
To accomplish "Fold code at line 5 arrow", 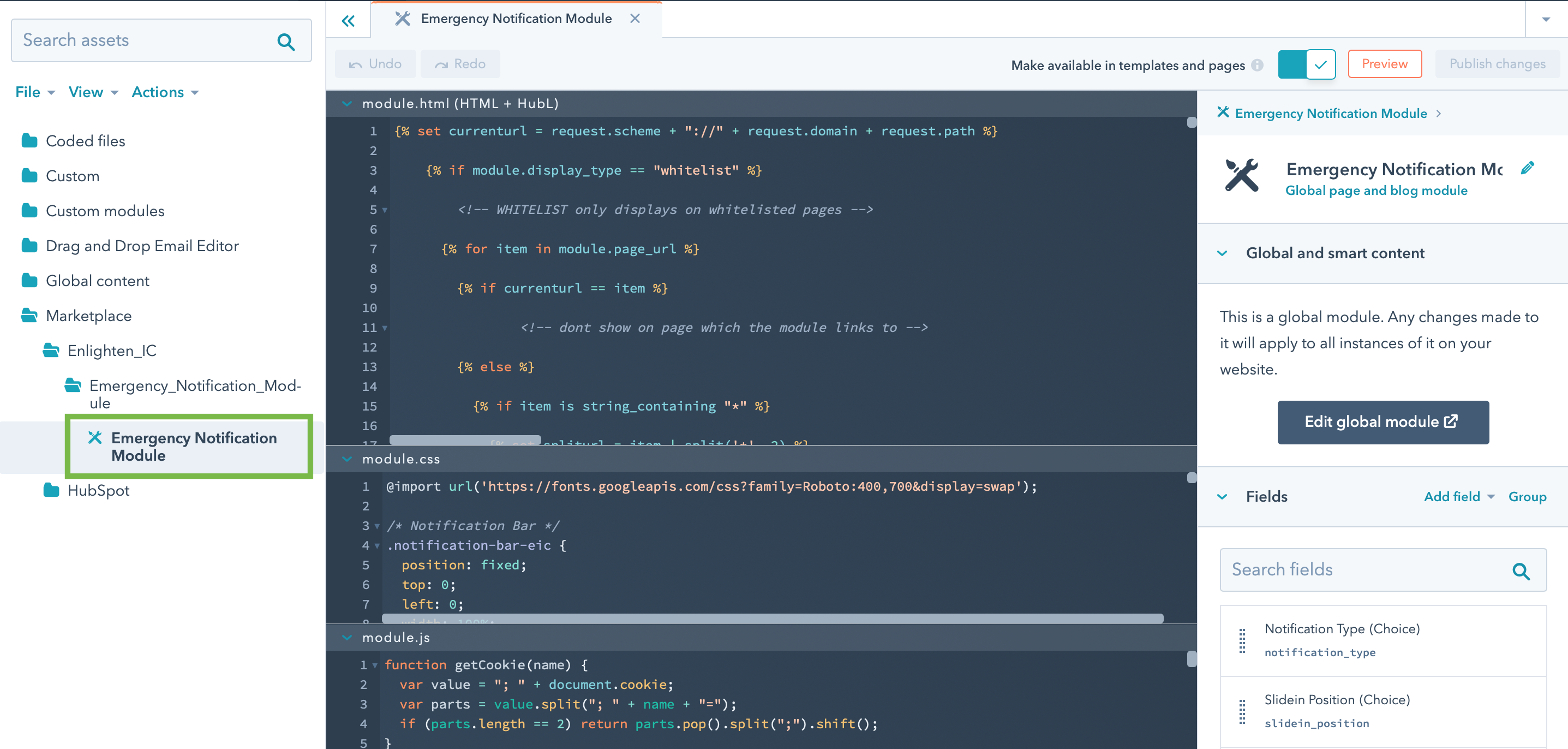I will click(x=385, y=210).
